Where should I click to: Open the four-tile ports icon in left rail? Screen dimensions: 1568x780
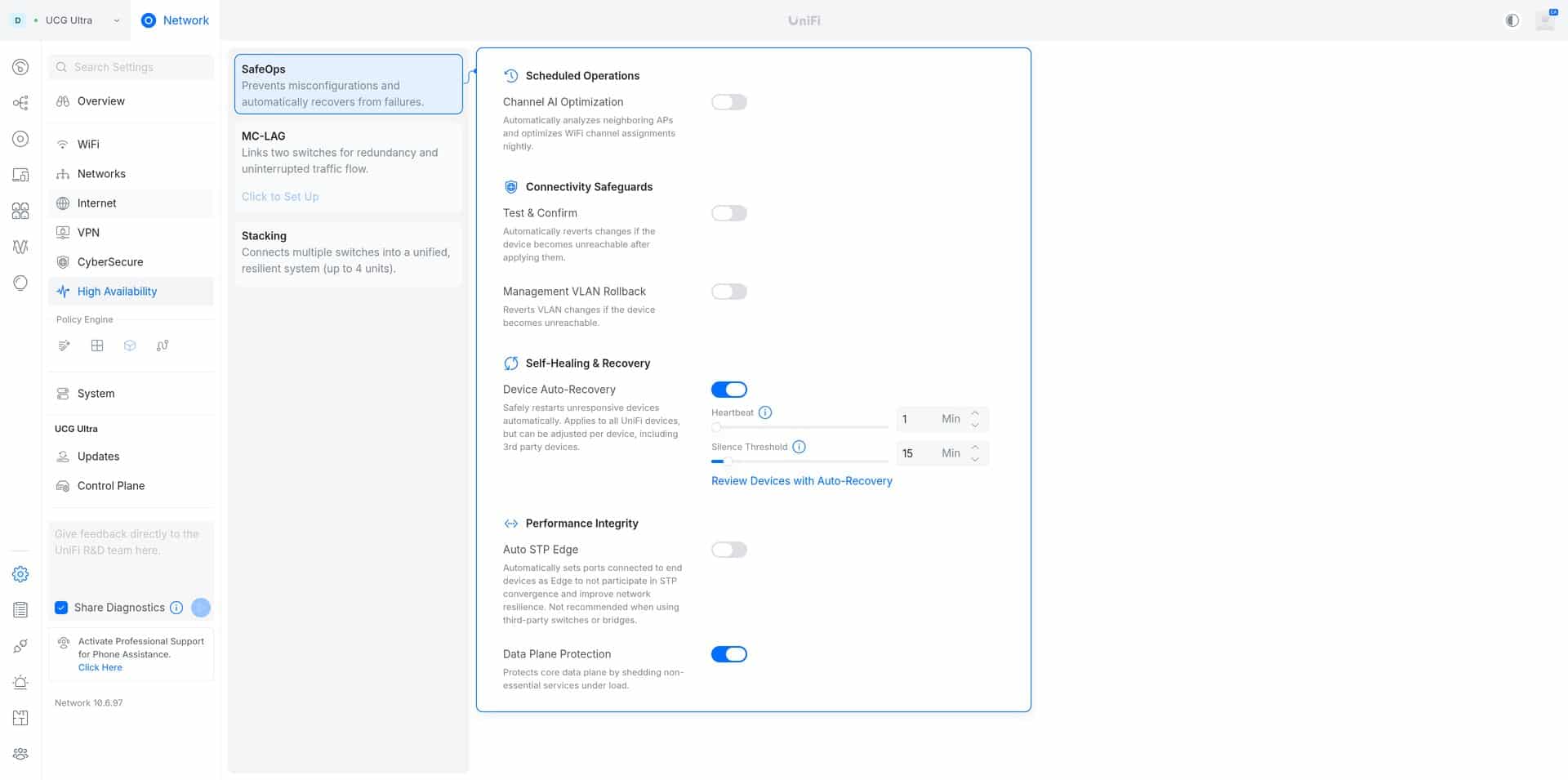pyautogui.click(x=20, y=211)
